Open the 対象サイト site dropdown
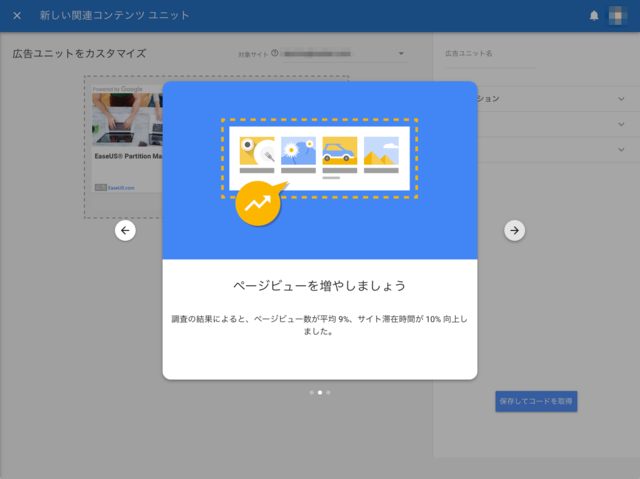Image resolution: width=640 pixels, height=479 pixels. click(345, 54)
